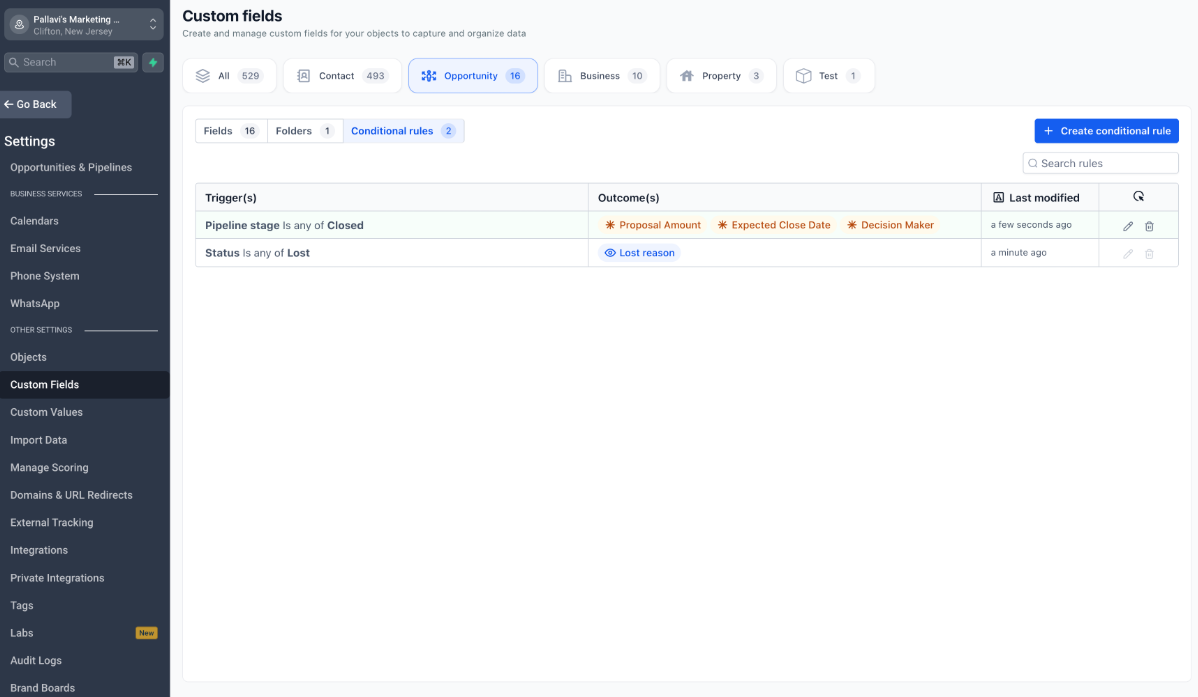
Task: Edit the Pipeline stage Closed rule
Action: point(1128,226)
